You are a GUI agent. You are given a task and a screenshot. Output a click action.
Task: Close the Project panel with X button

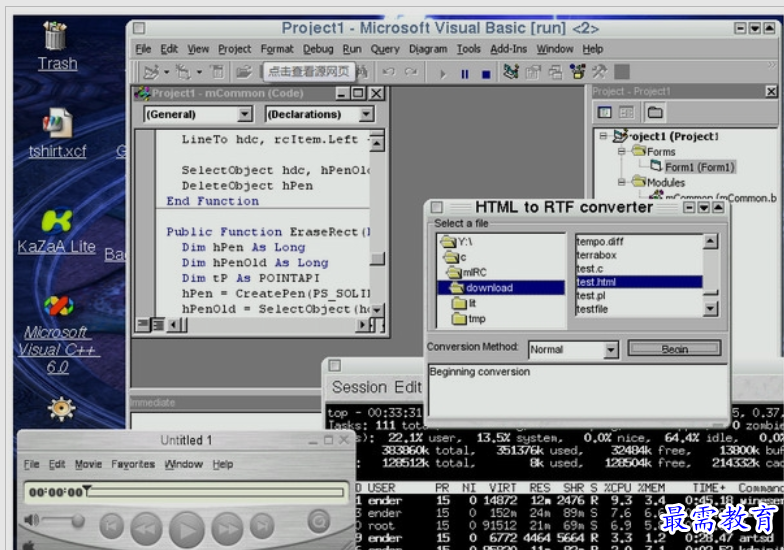click(771, 91)
